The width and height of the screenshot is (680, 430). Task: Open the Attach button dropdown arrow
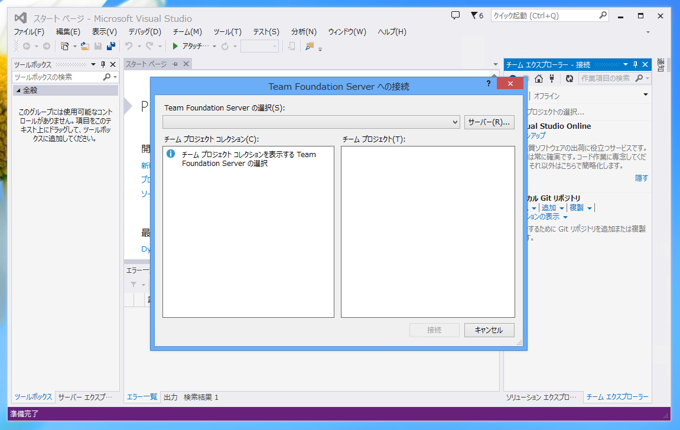[x=214, y=46]
